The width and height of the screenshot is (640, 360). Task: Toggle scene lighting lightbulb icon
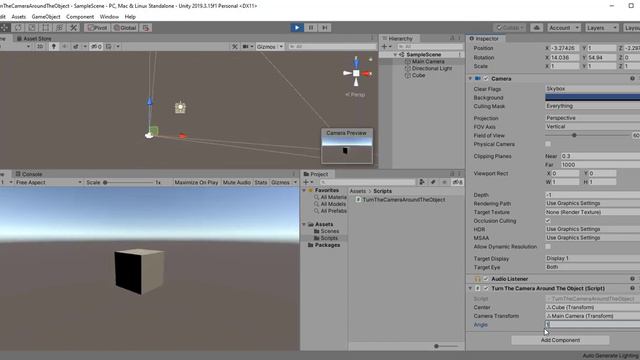coord(53,47)
